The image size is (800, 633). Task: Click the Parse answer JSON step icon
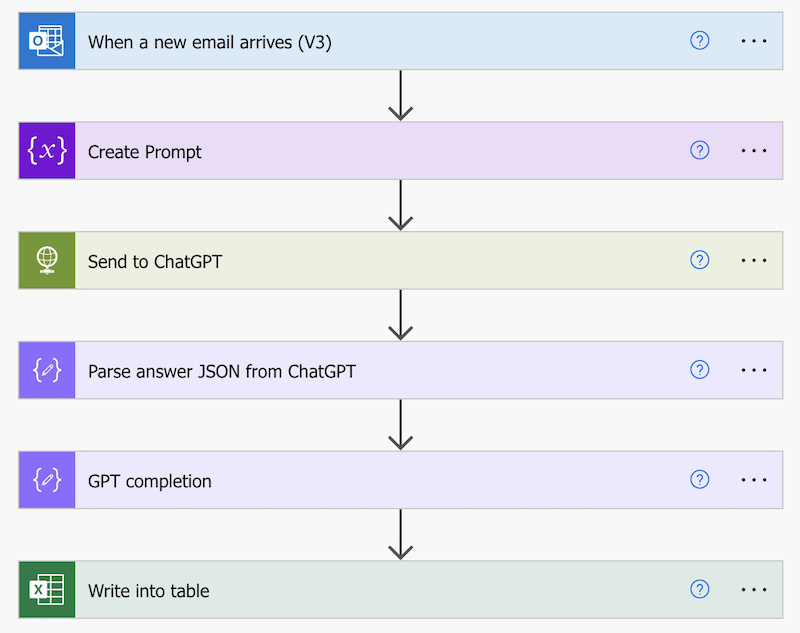click(46, 370)
